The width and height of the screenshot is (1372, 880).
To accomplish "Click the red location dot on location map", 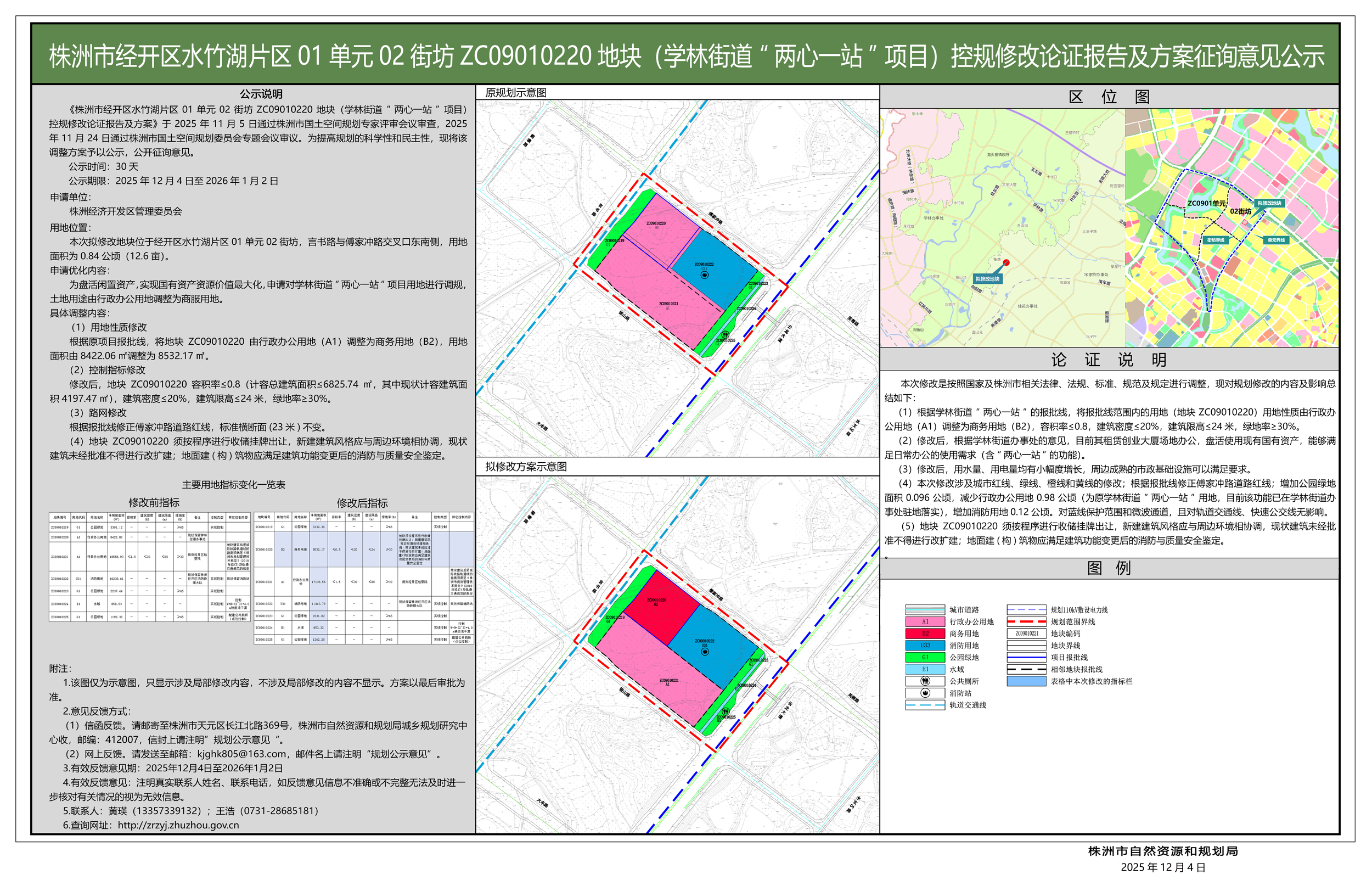I will [1006, 263].
